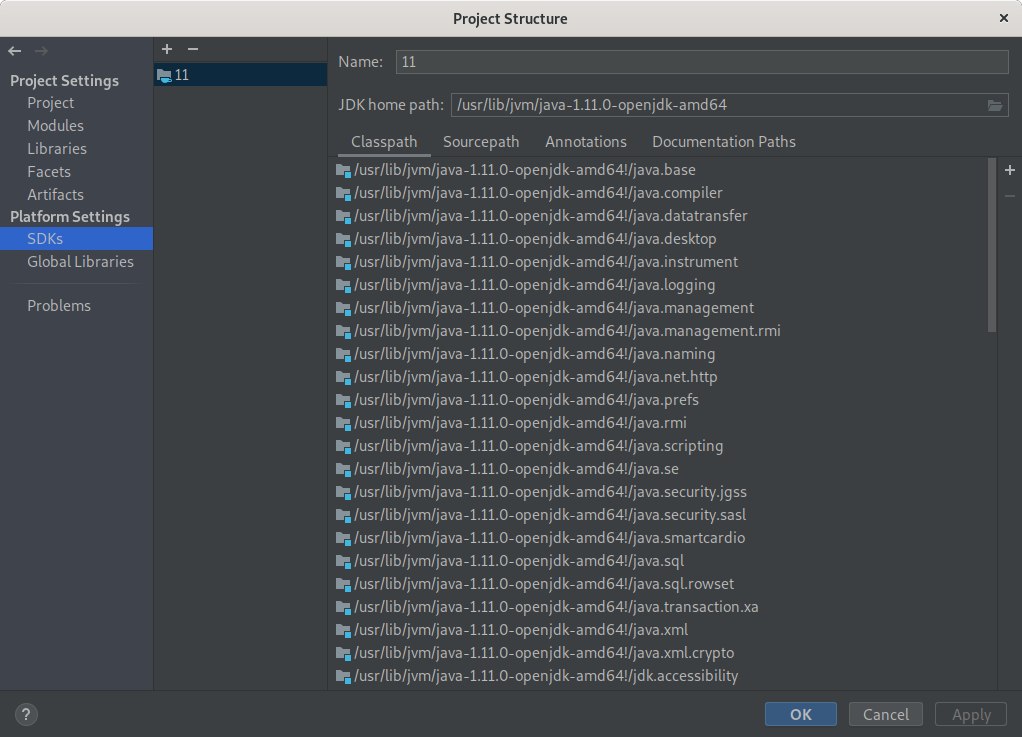This screenshot has height=737, width=1022.
Task: Open Artifacts settings in sidebar
Action: (x=55, y=195)
